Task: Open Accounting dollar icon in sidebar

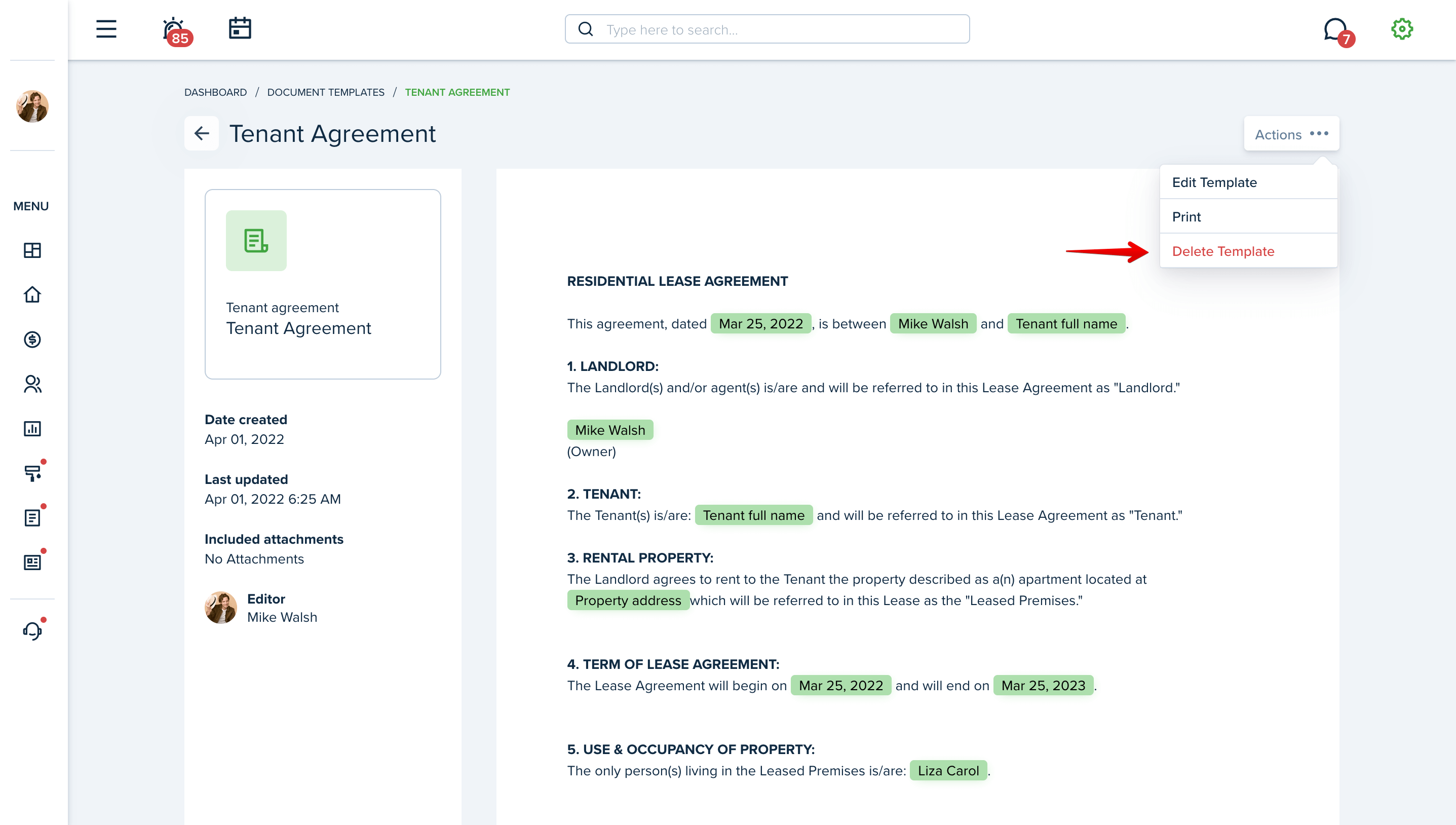Action: (32, 340)
